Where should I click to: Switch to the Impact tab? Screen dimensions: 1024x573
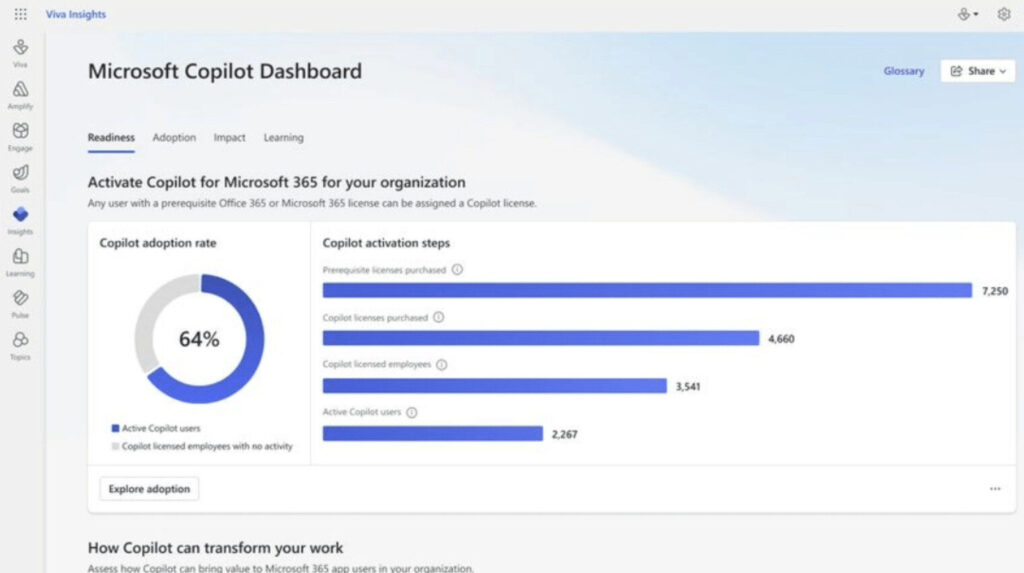pyautogui.click(x=229, y=138)
